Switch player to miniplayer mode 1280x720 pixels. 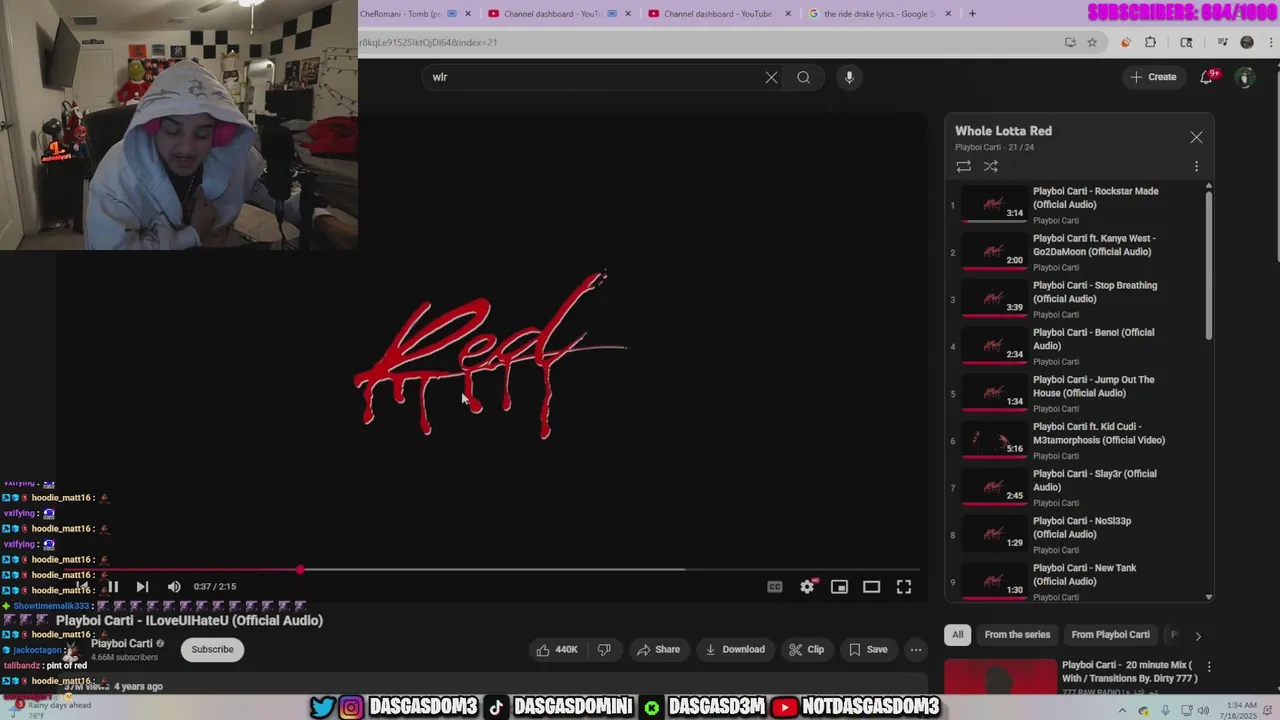[839, 587]
